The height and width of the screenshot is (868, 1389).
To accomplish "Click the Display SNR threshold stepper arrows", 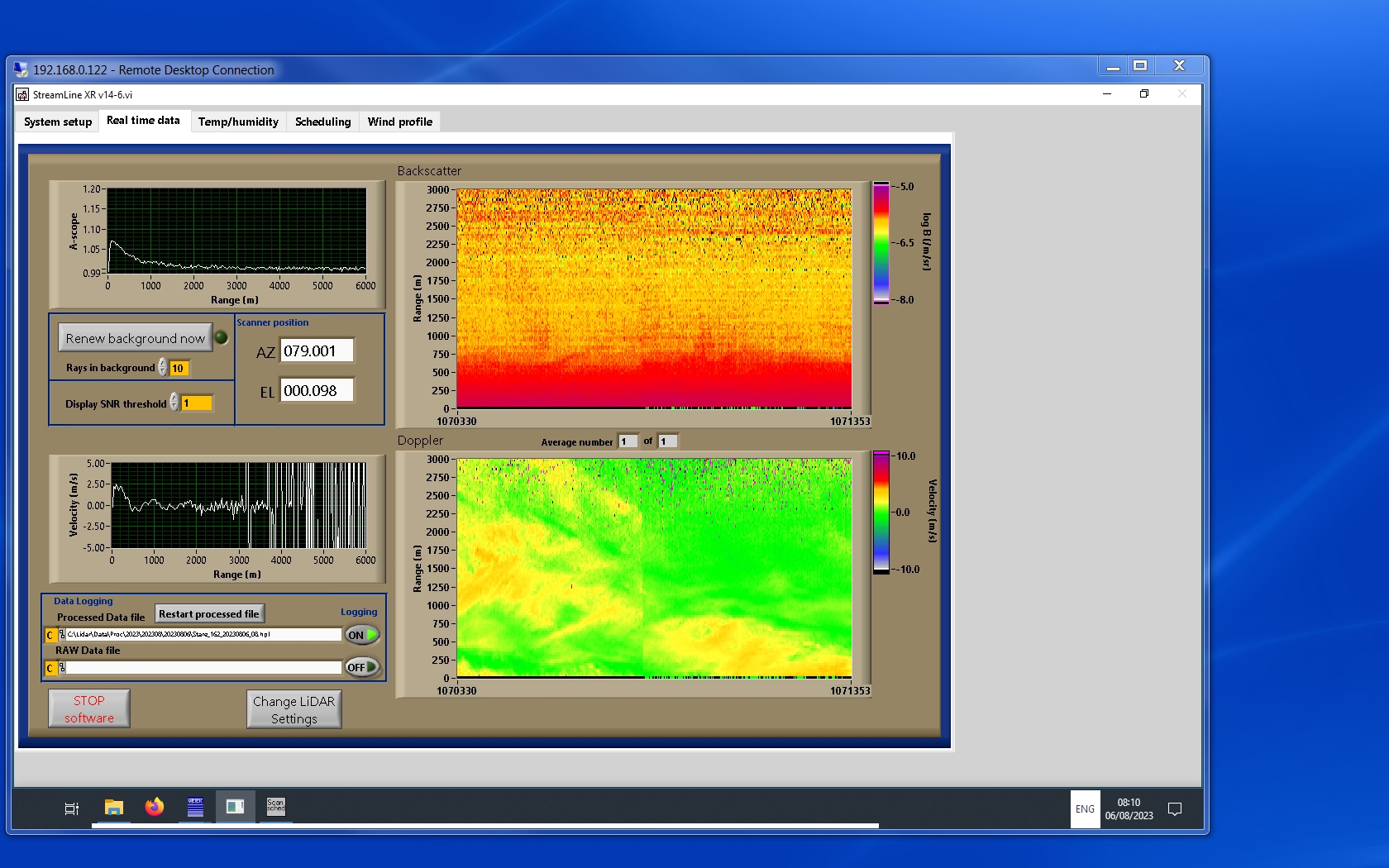I will point(174,403).
